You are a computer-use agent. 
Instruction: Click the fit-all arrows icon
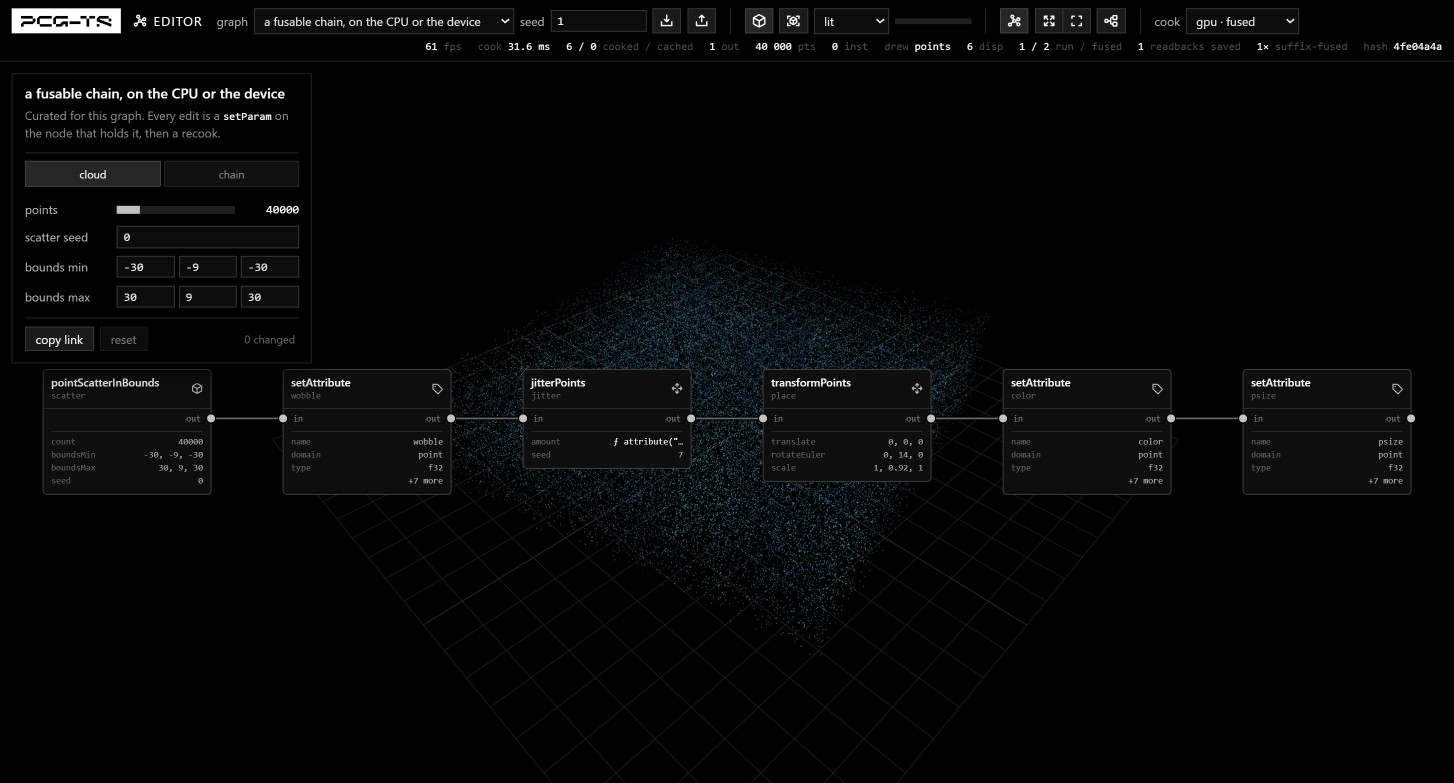1048,21
